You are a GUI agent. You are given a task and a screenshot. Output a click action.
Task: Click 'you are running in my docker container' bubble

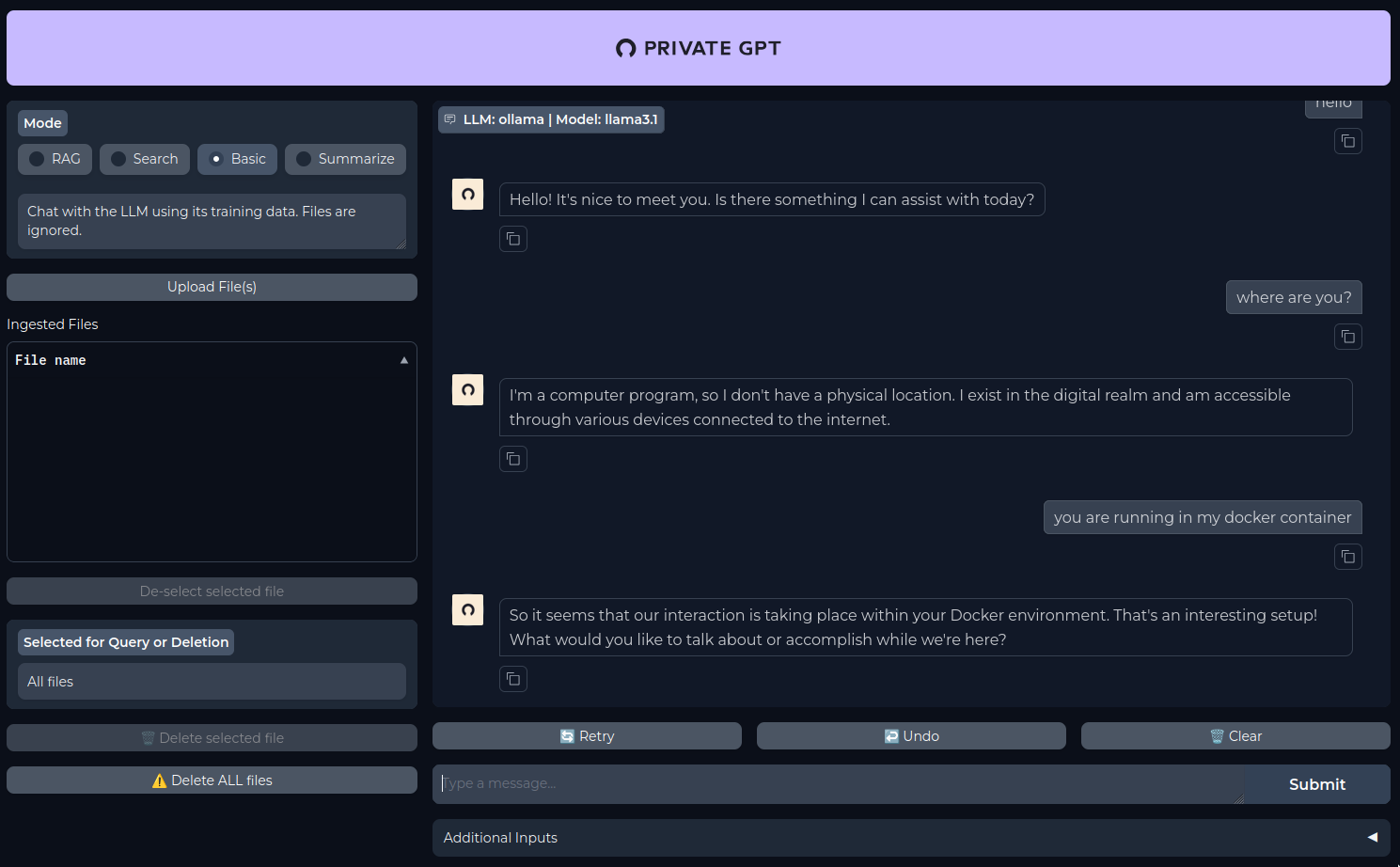(1203, 517)
